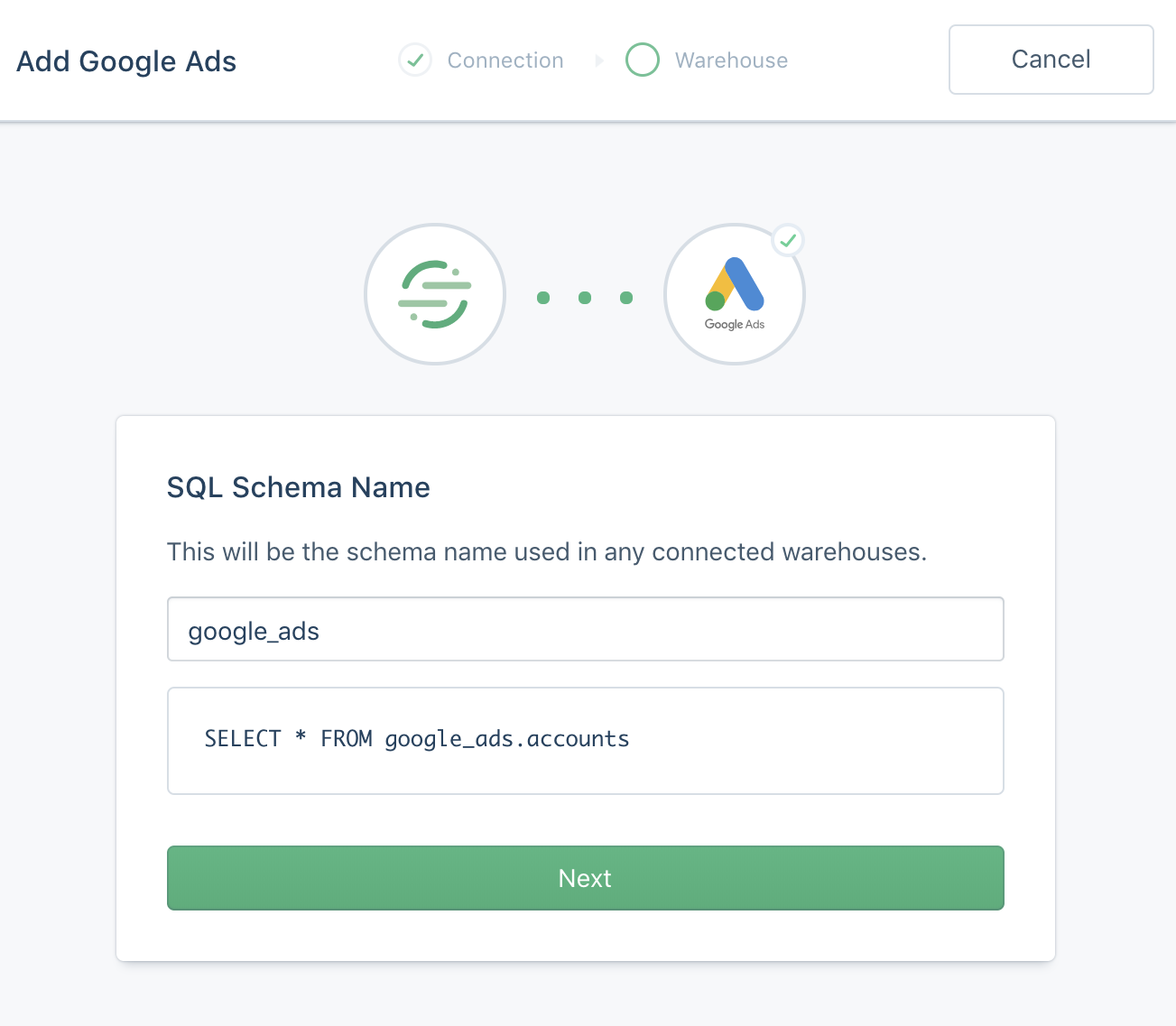Click the rightmost dot near Google Ads logo

click(626, 297)
